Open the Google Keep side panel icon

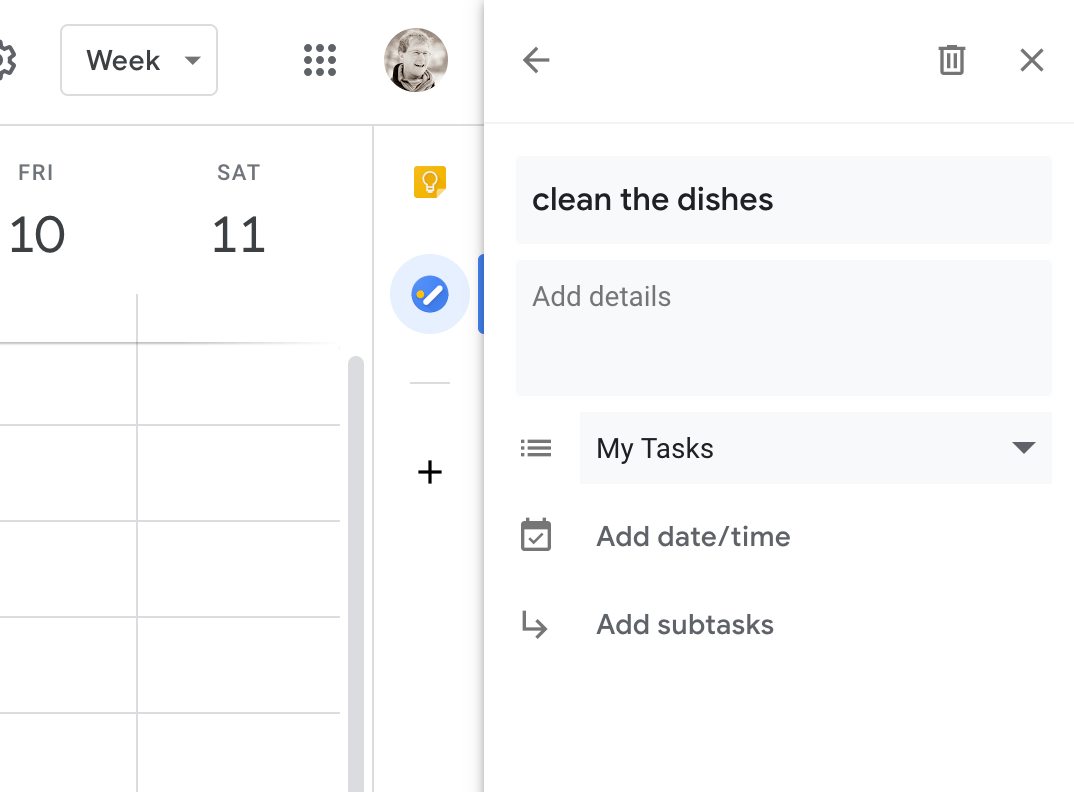coord(430,182)
